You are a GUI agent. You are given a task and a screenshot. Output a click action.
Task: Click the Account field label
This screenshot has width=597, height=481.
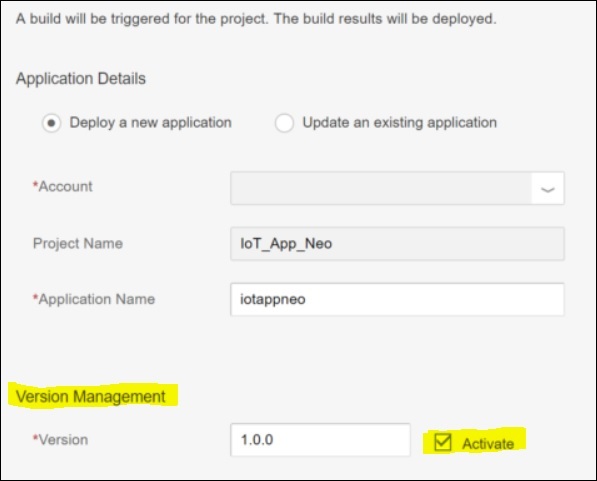pos(65,187)
